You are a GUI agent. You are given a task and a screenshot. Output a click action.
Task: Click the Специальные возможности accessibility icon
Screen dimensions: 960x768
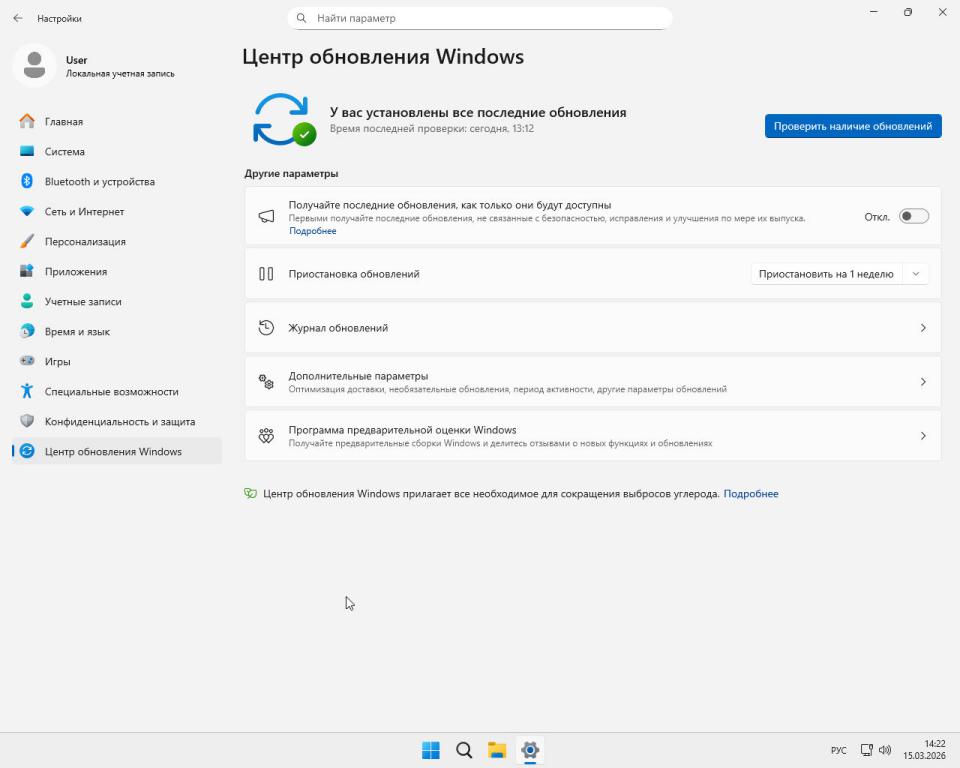coord(27,391)
